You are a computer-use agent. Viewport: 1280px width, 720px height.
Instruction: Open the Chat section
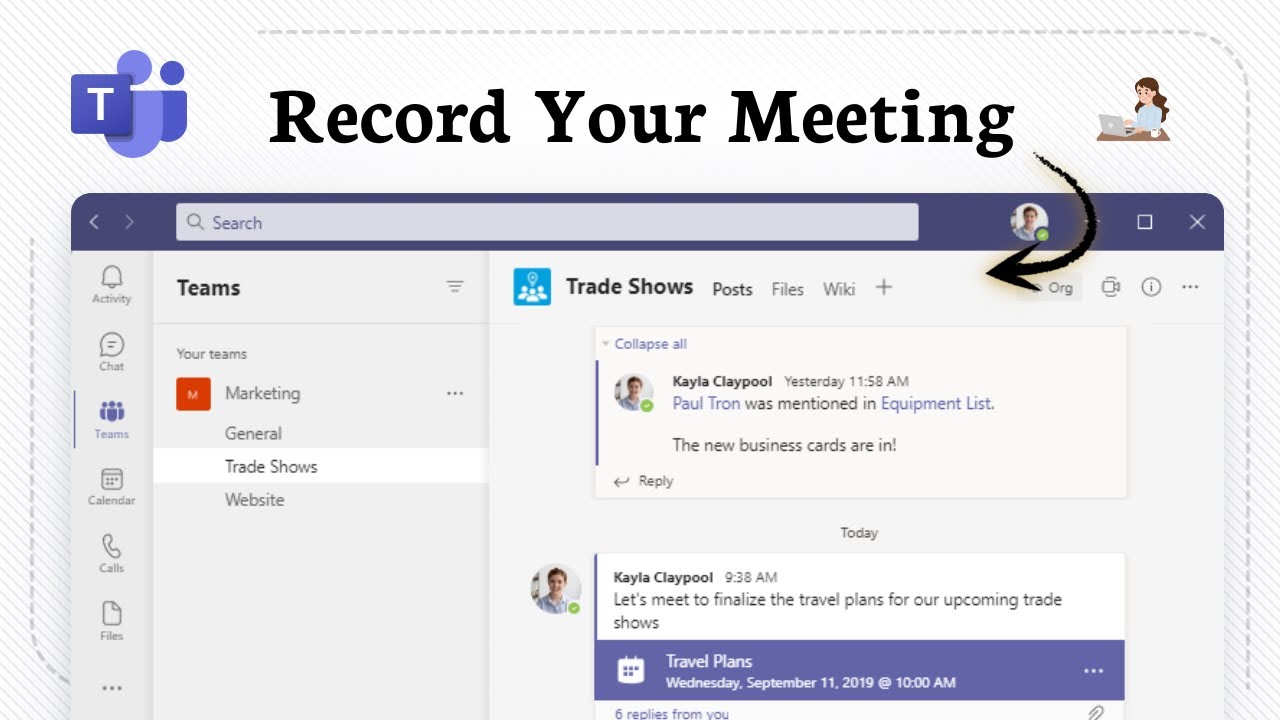[112, 352]
